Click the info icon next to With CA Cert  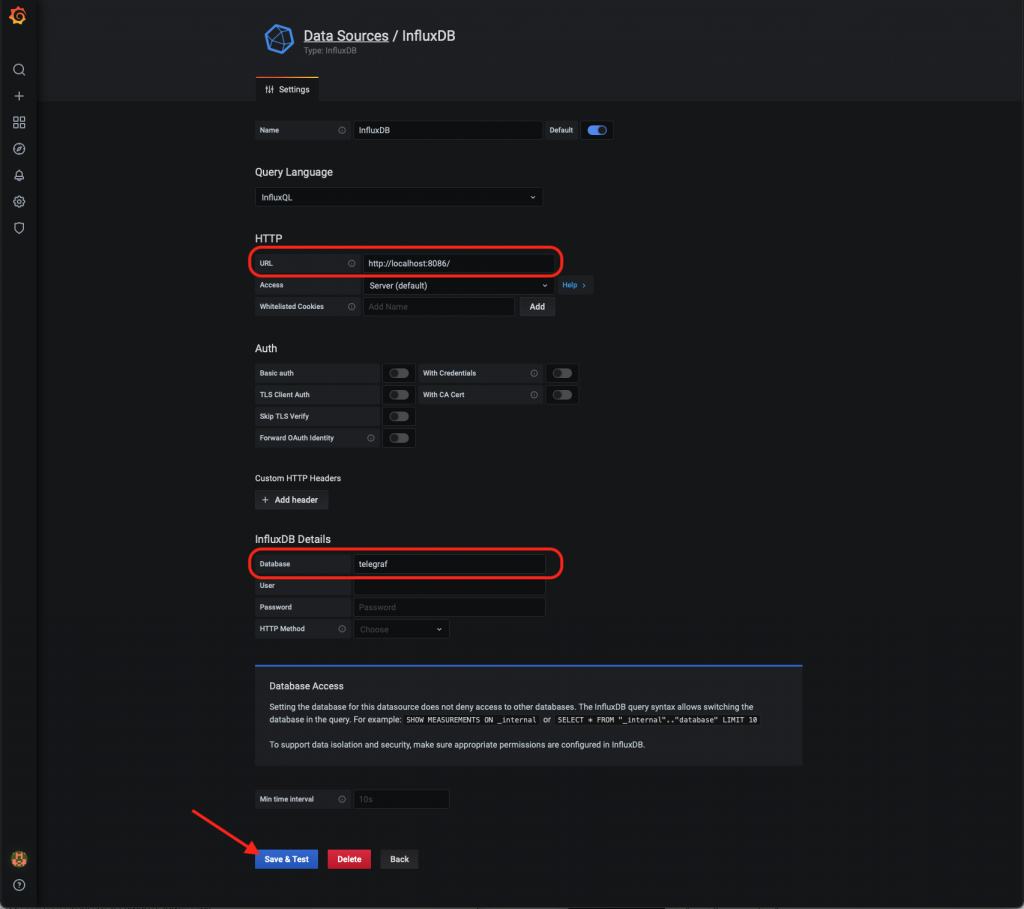pos(534,394)
